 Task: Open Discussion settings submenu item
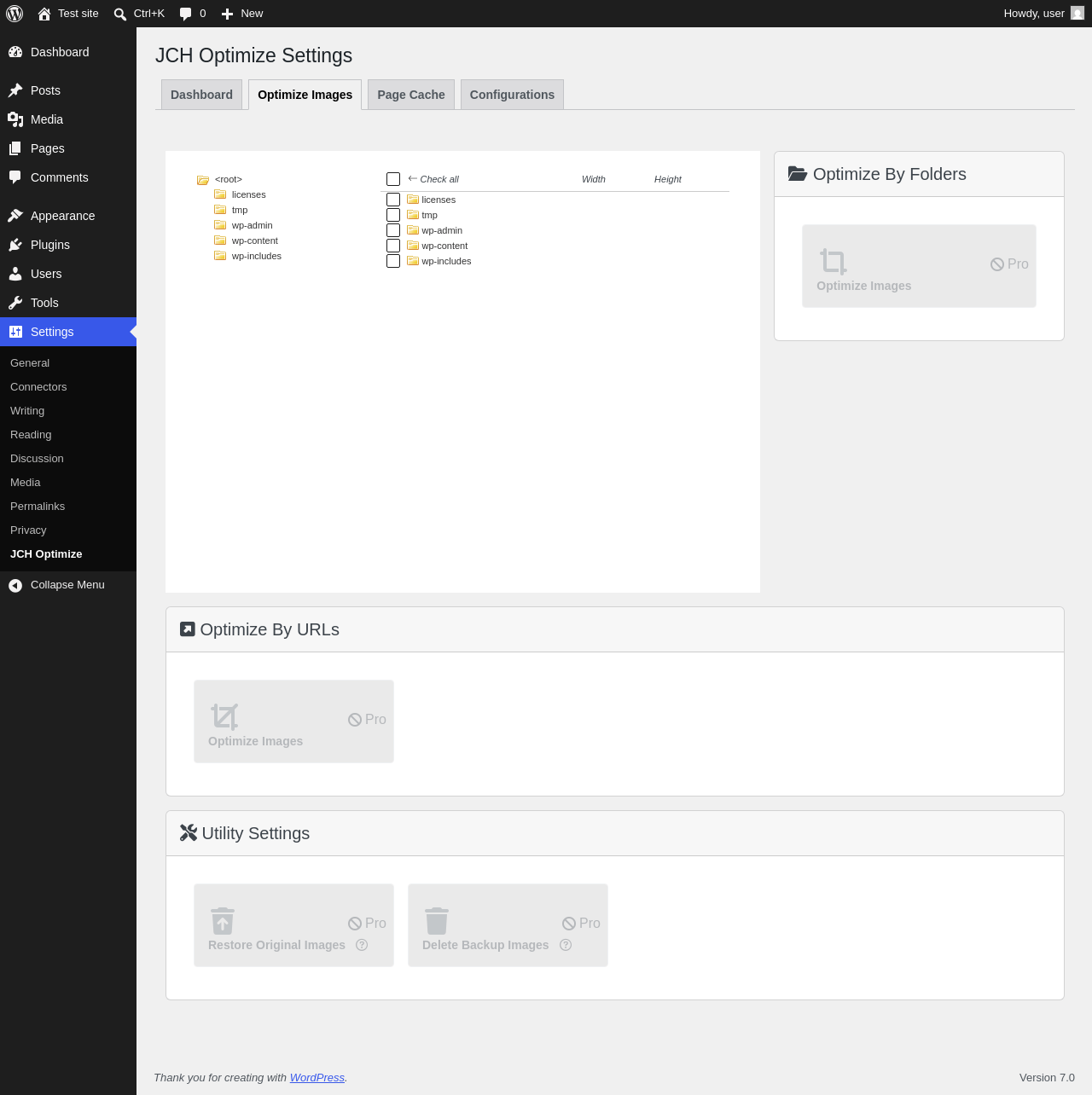(x=37, y=459)
